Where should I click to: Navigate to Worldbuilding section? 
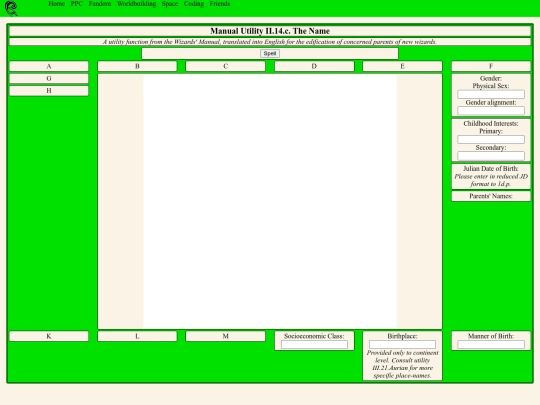(136, 4)
